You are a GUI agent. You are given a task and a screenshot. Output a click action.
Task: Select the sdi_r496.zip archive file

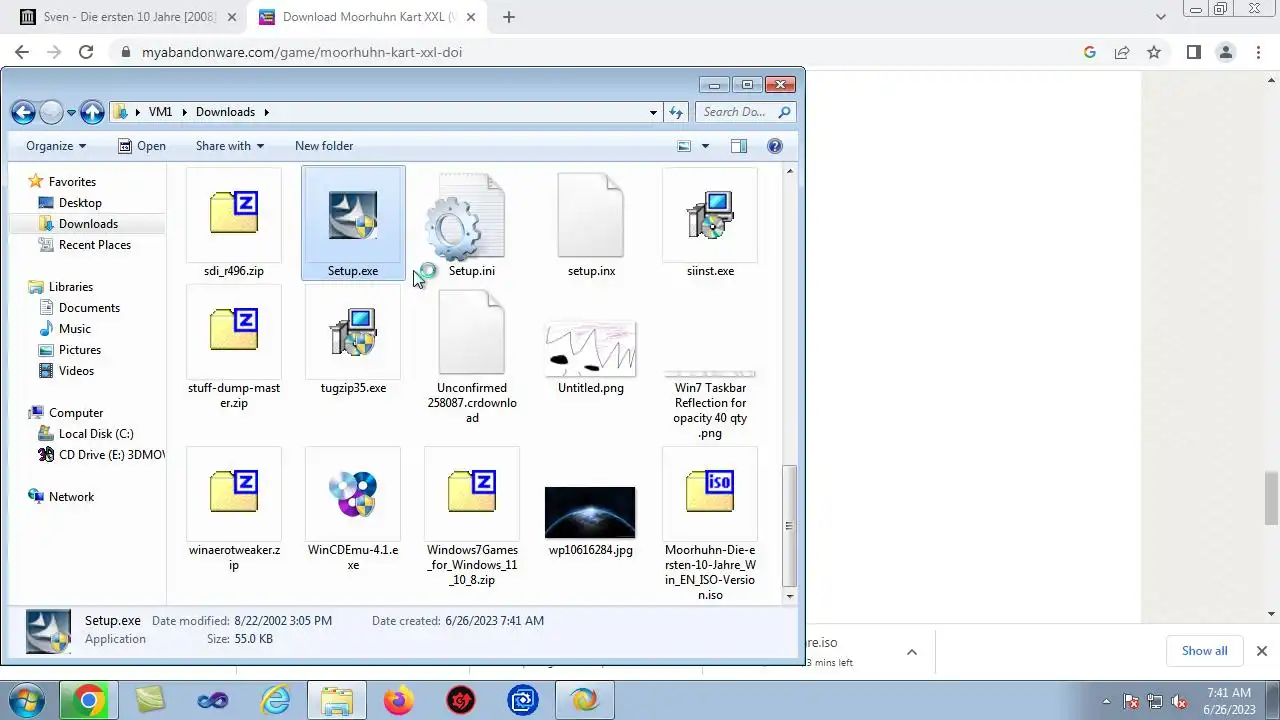coord(234,223)
